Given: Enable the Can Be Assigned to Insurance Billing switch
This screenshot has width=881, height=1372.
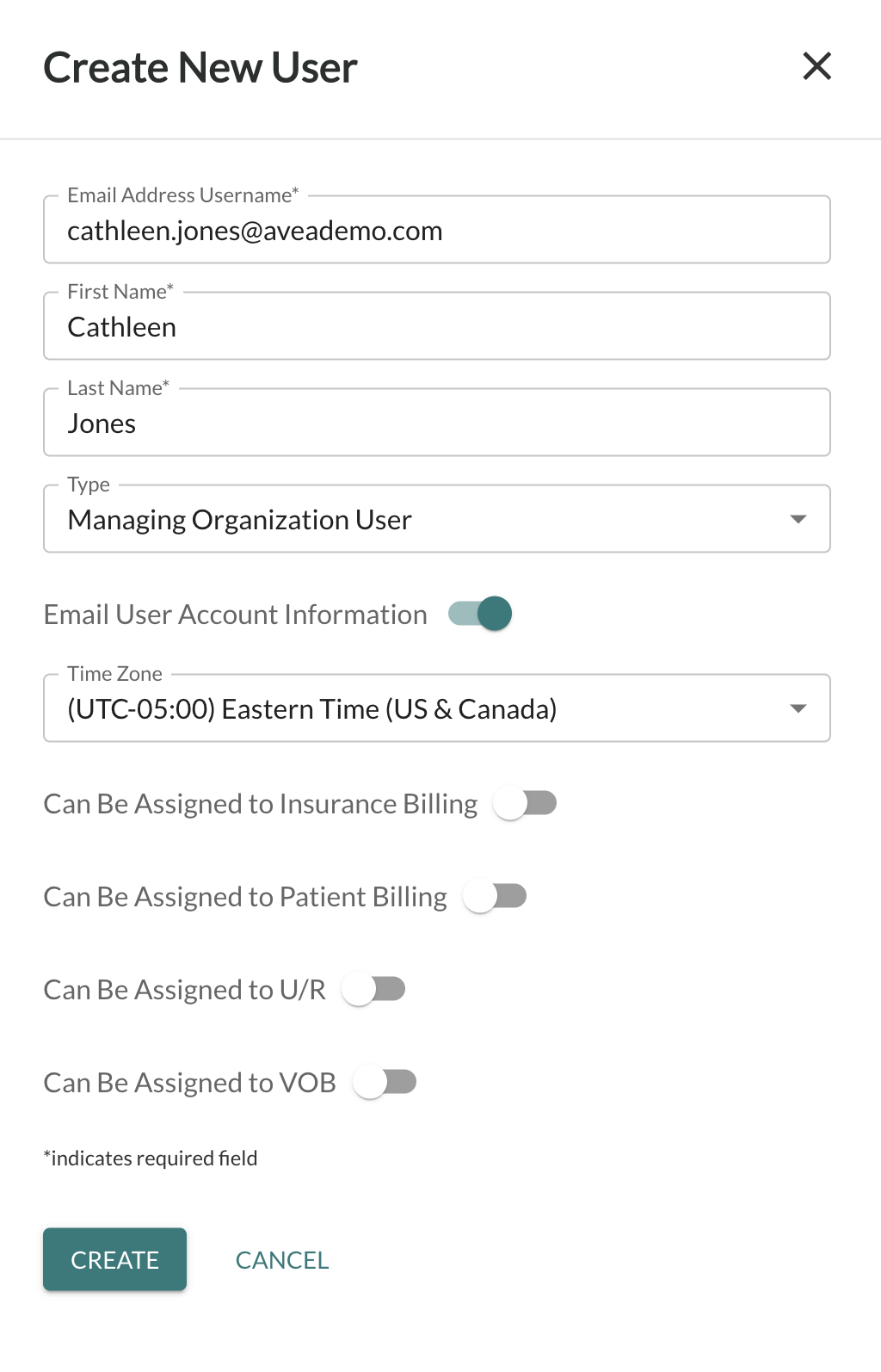Looking at the screenshot, I should click(525, 803).
